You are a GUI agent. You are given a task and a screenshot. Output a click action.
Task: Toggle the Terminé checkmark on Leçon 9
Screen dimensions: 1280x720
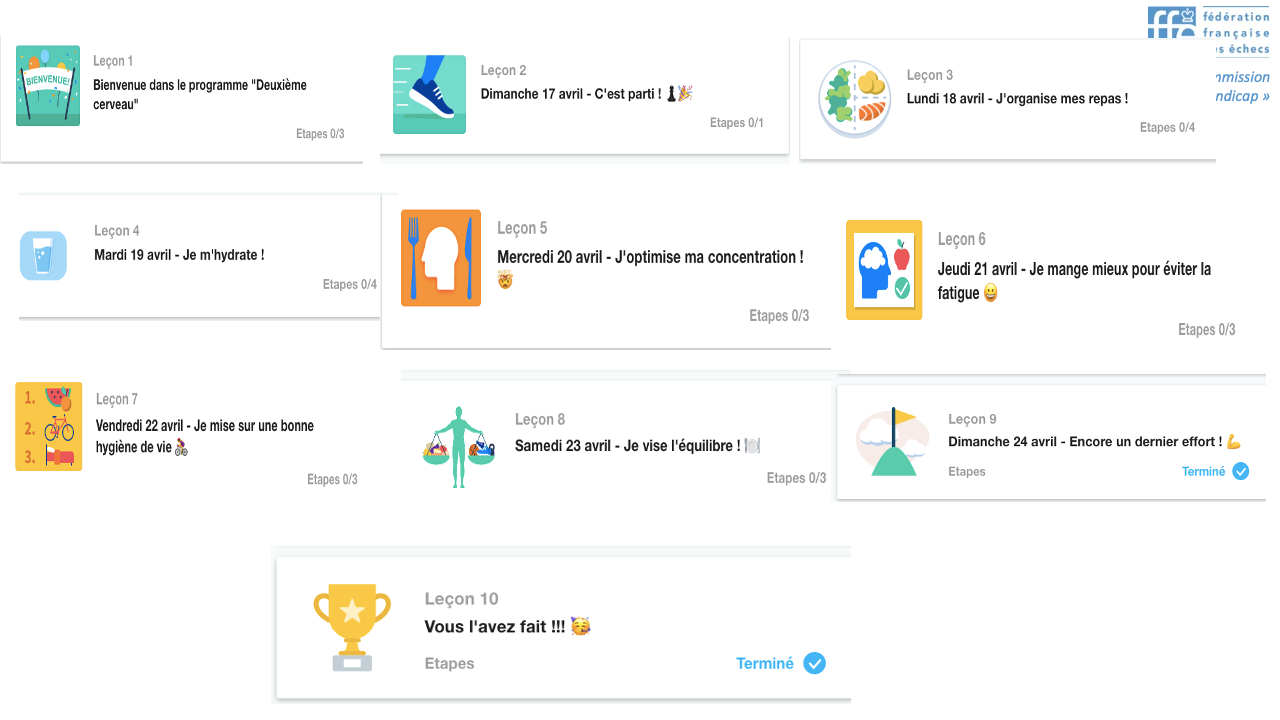(x=1241, y=471)
